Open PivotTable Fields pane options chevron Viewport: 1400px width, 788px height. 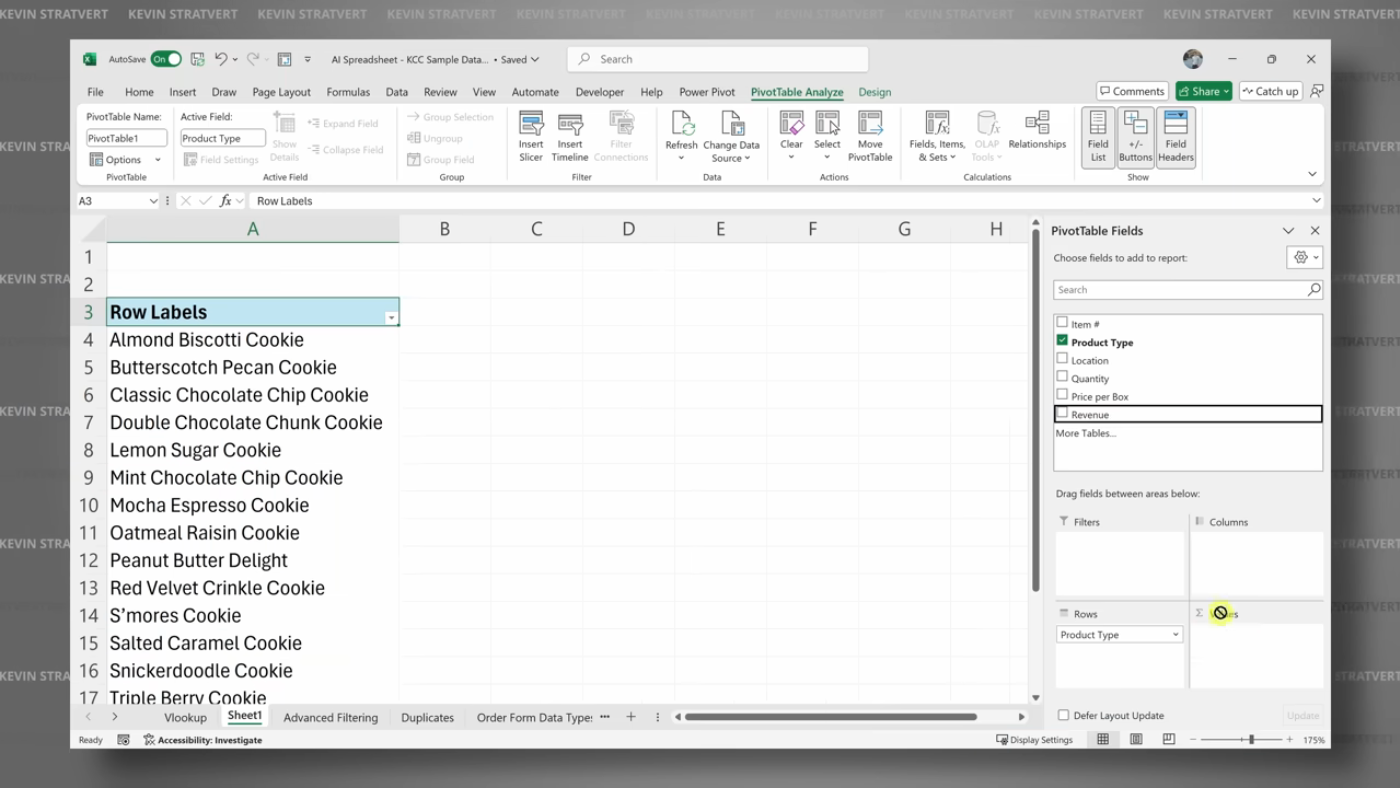1288,231
